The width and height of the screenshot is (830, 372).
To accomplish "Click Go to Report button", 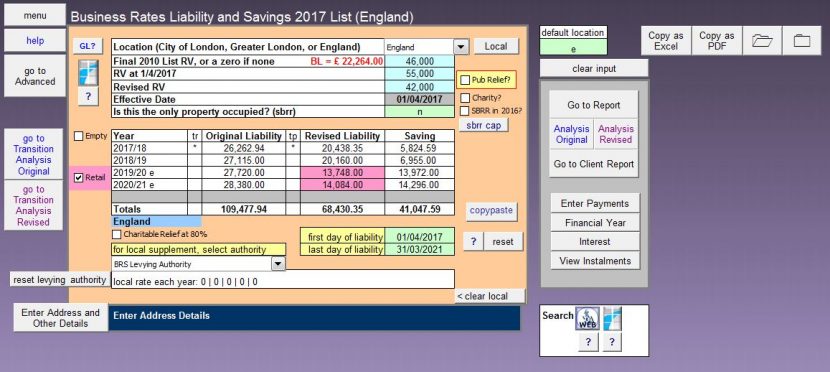I will [x=593, y=105].
